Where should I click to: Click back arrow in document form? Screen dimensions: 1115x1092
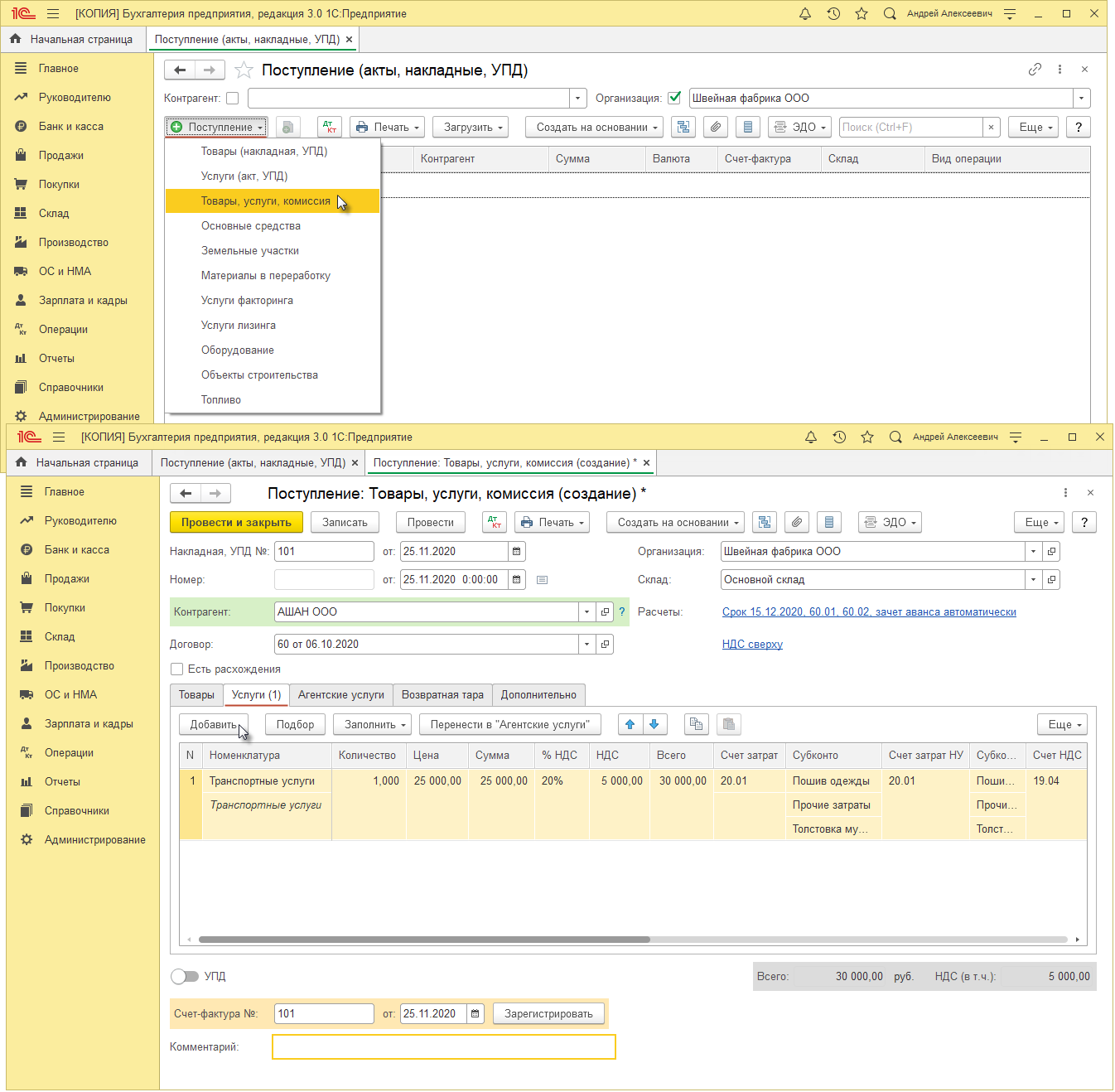pos(186,493)
